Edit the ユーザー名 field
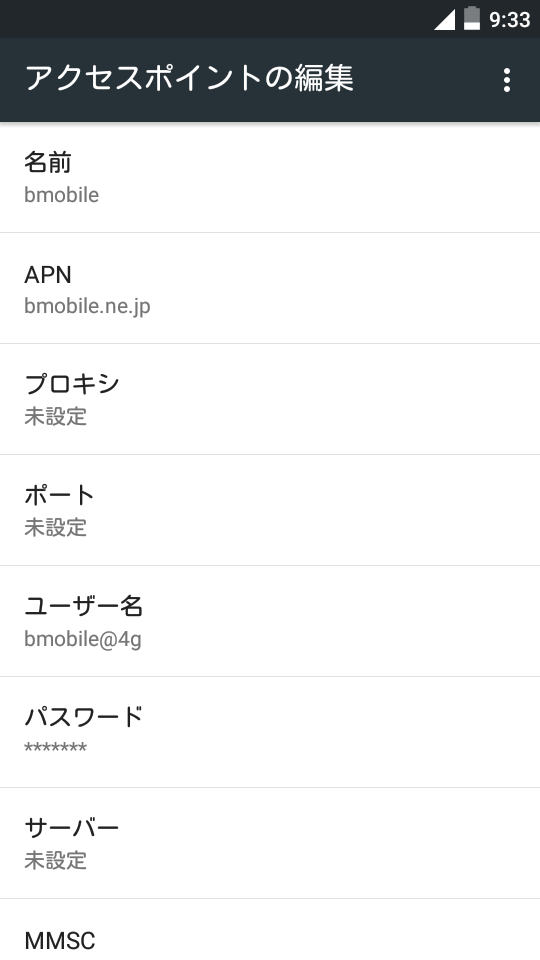Image resolution: width=540 pixels, height=960 pixels. pos(270,621)
